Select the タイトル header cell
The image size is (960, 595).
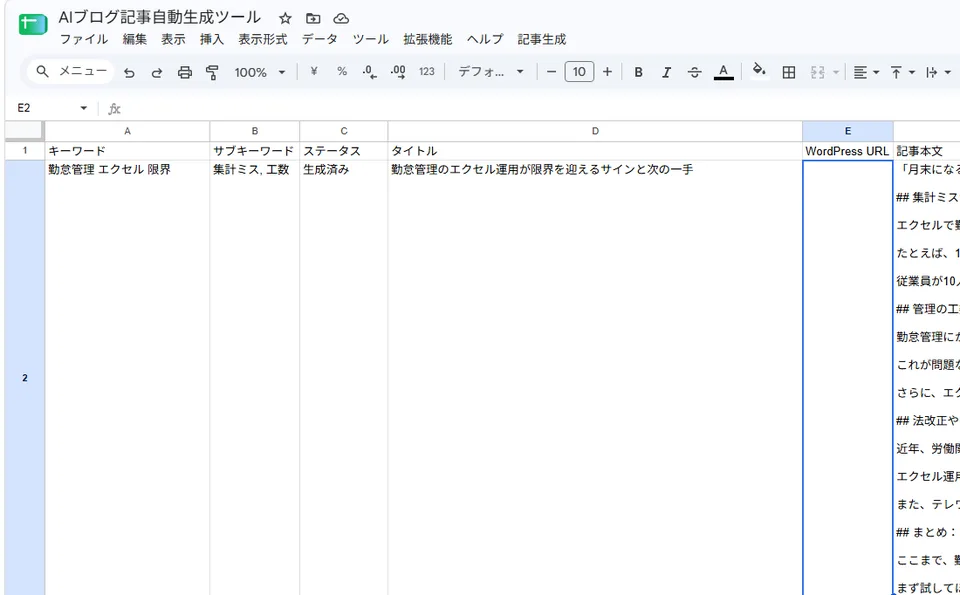point(595,151)
